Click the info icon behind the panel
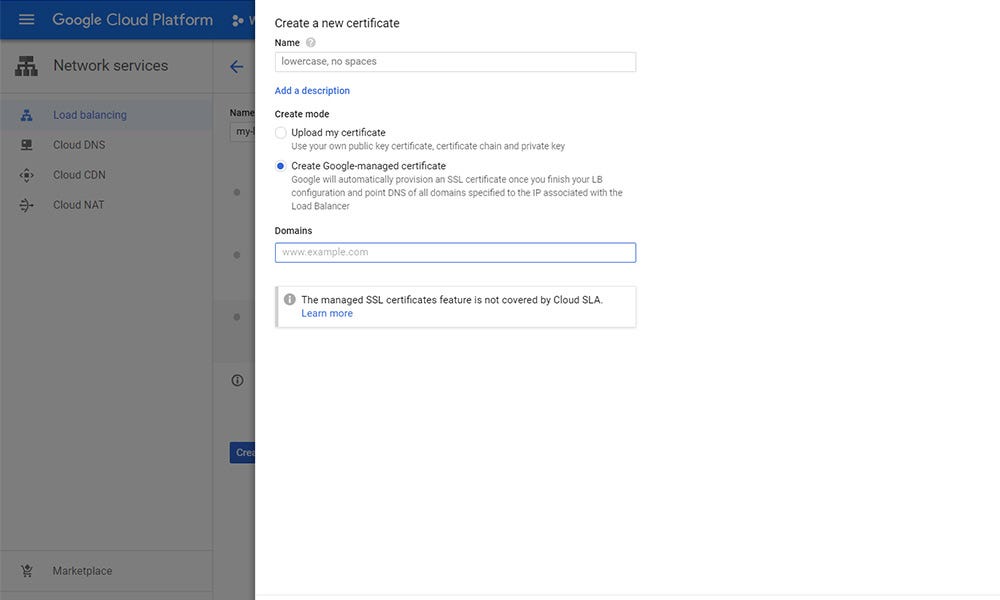The height and width of the screenshot is (600, 1000). click(237, 381)
